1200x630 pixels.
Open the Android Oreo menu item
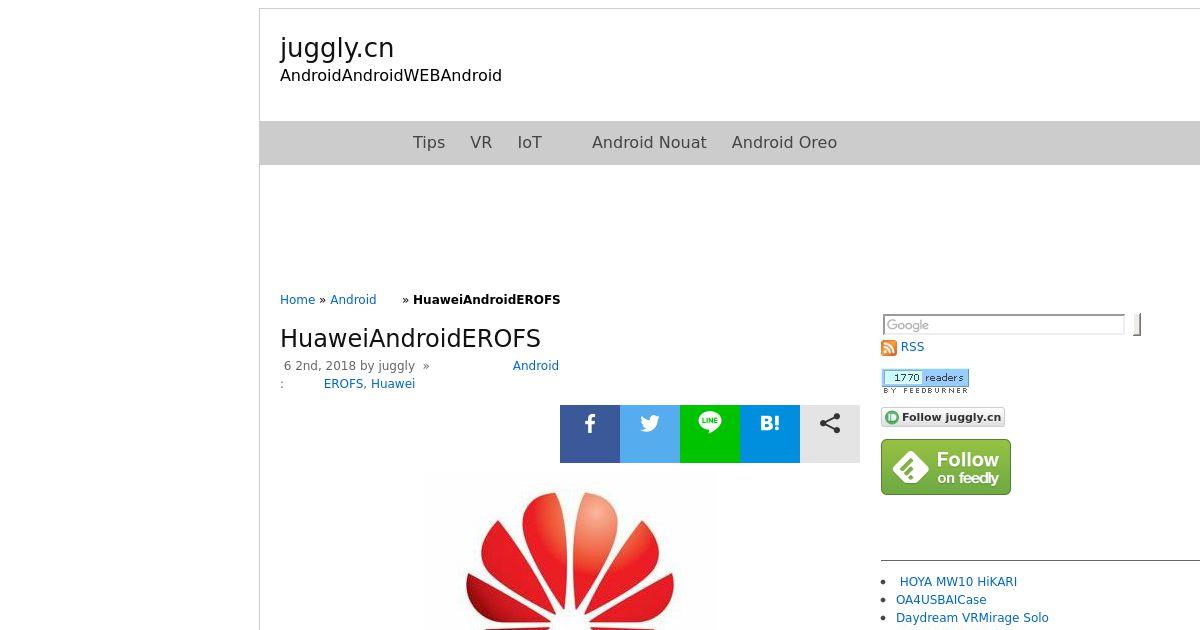coord(784,143)
